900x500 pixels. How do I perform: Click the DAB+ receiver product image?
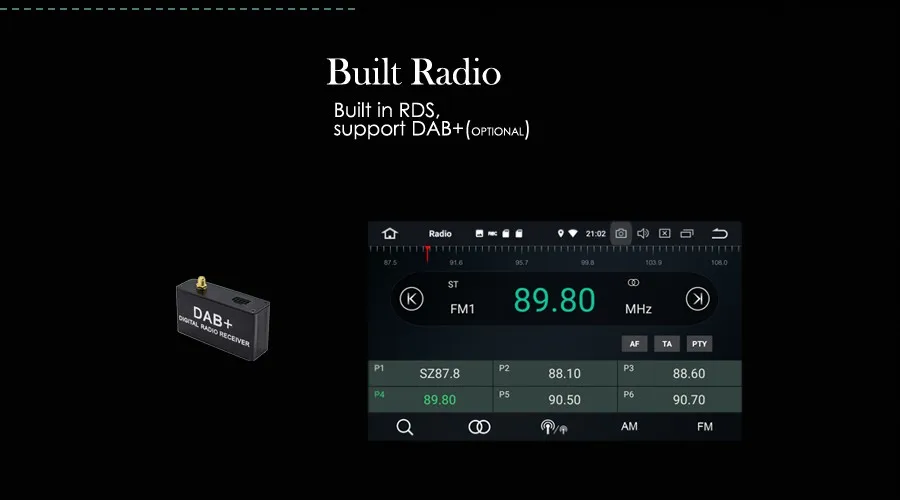[223, 318]
